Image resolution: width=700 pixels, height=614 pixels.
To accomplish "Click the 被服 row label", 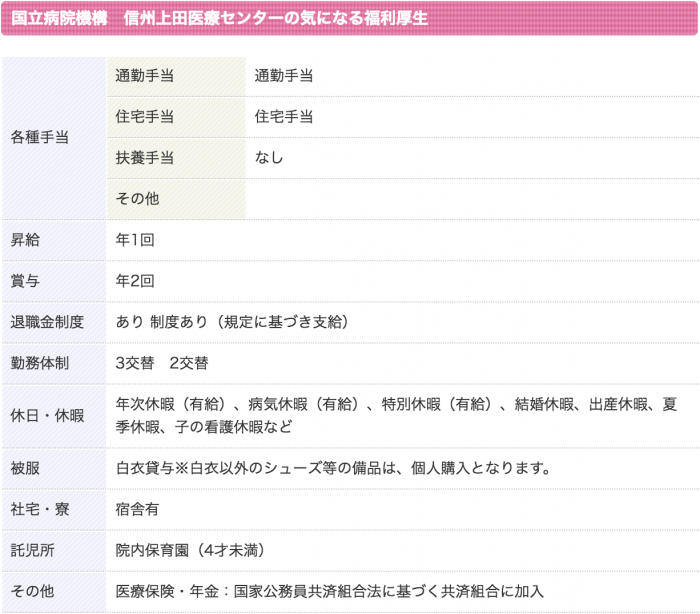I will [25, 468].
